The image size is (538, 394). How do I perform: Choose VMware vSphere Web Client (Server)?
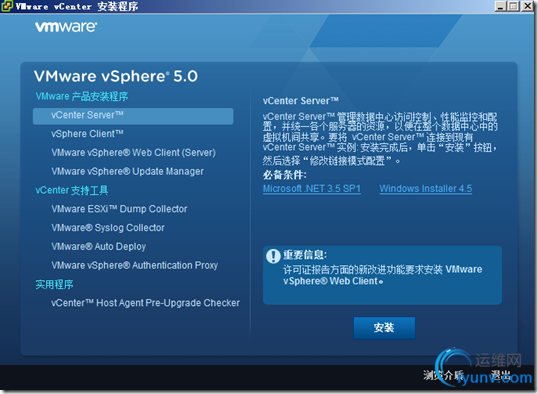tap(133, 152)
